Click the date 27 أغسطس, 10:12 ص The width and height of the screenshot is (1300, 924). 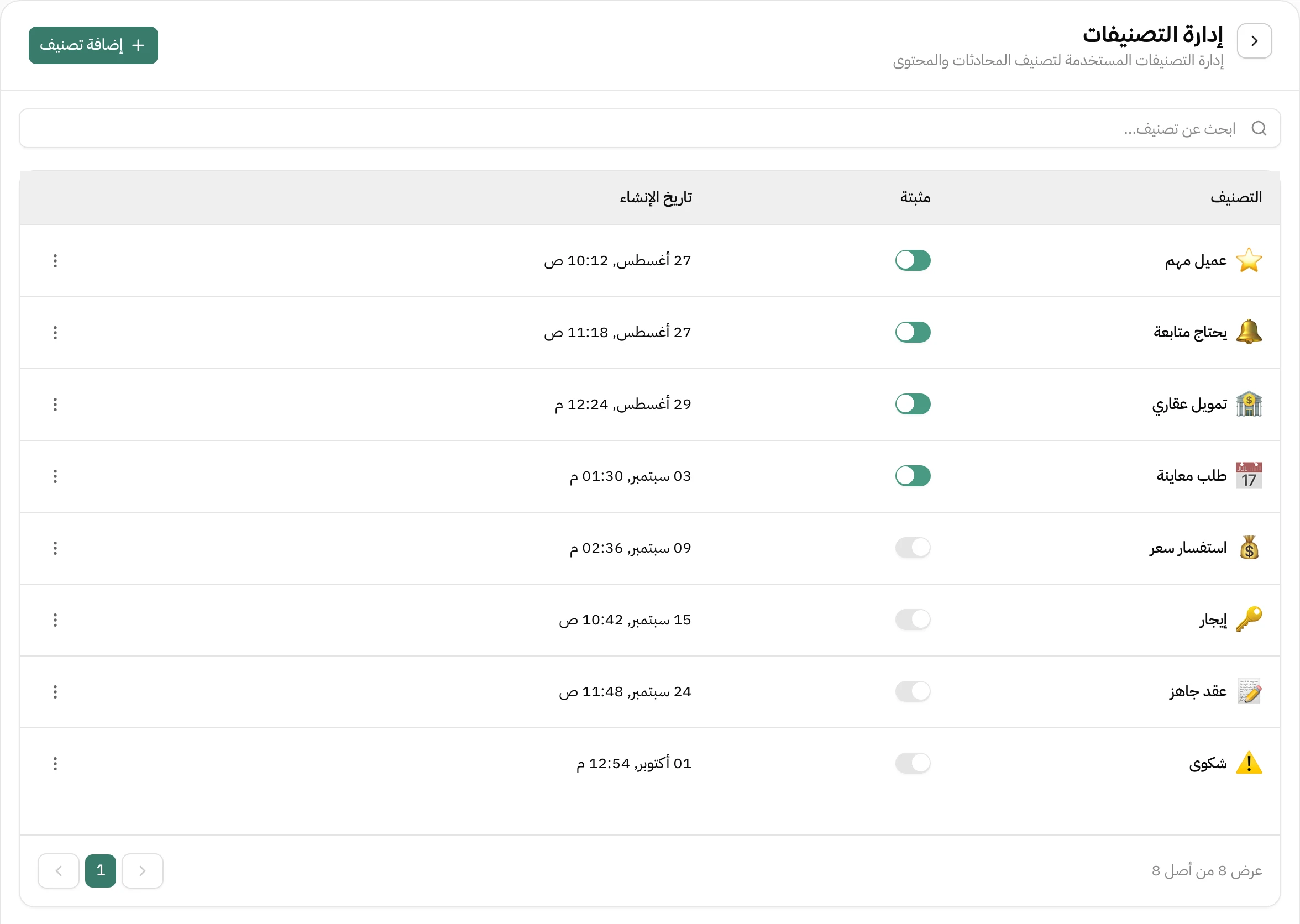coord(617,261)
